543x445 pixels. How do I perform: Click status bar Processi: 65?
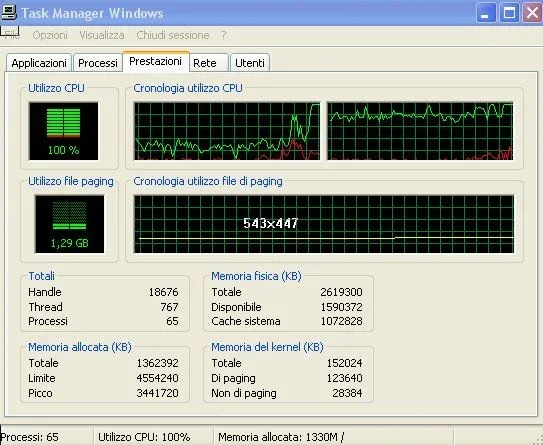pyautogui.click(x=30, y=437)
